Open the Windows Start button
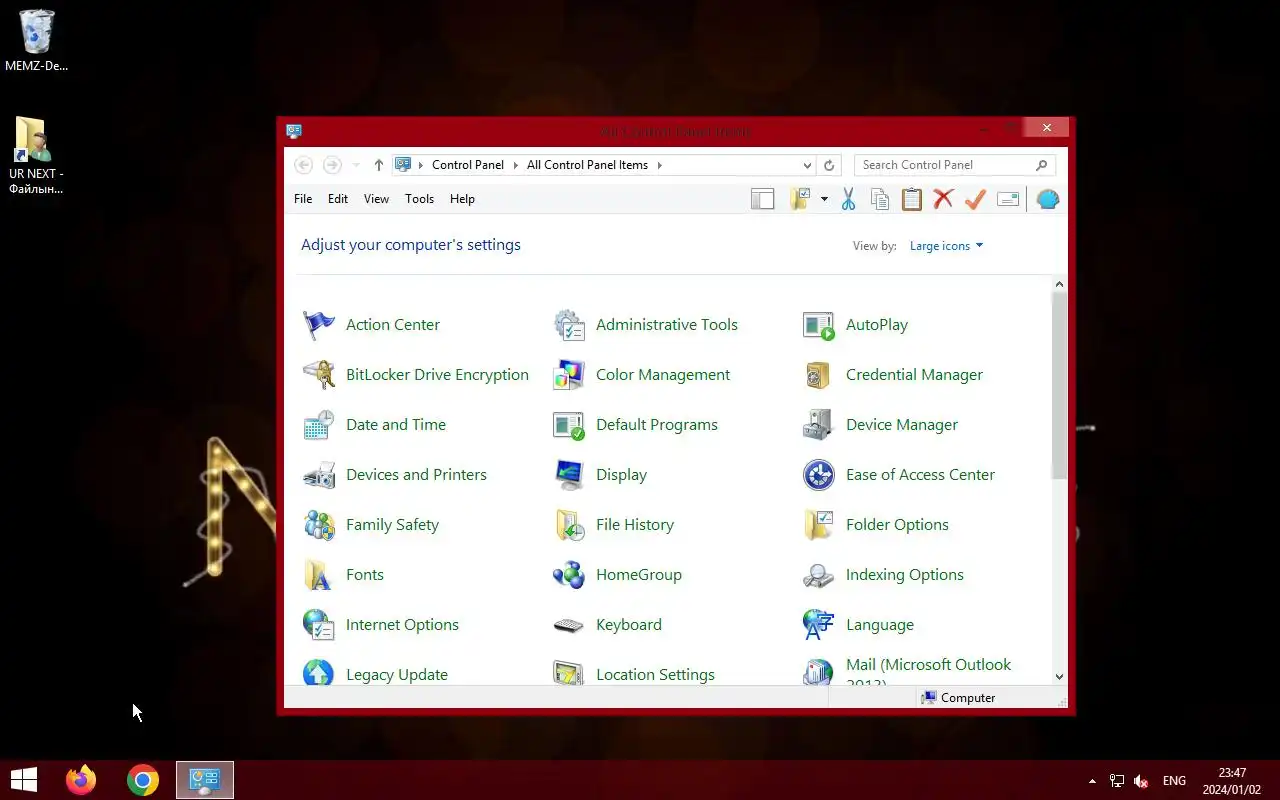 click(23, 780)
